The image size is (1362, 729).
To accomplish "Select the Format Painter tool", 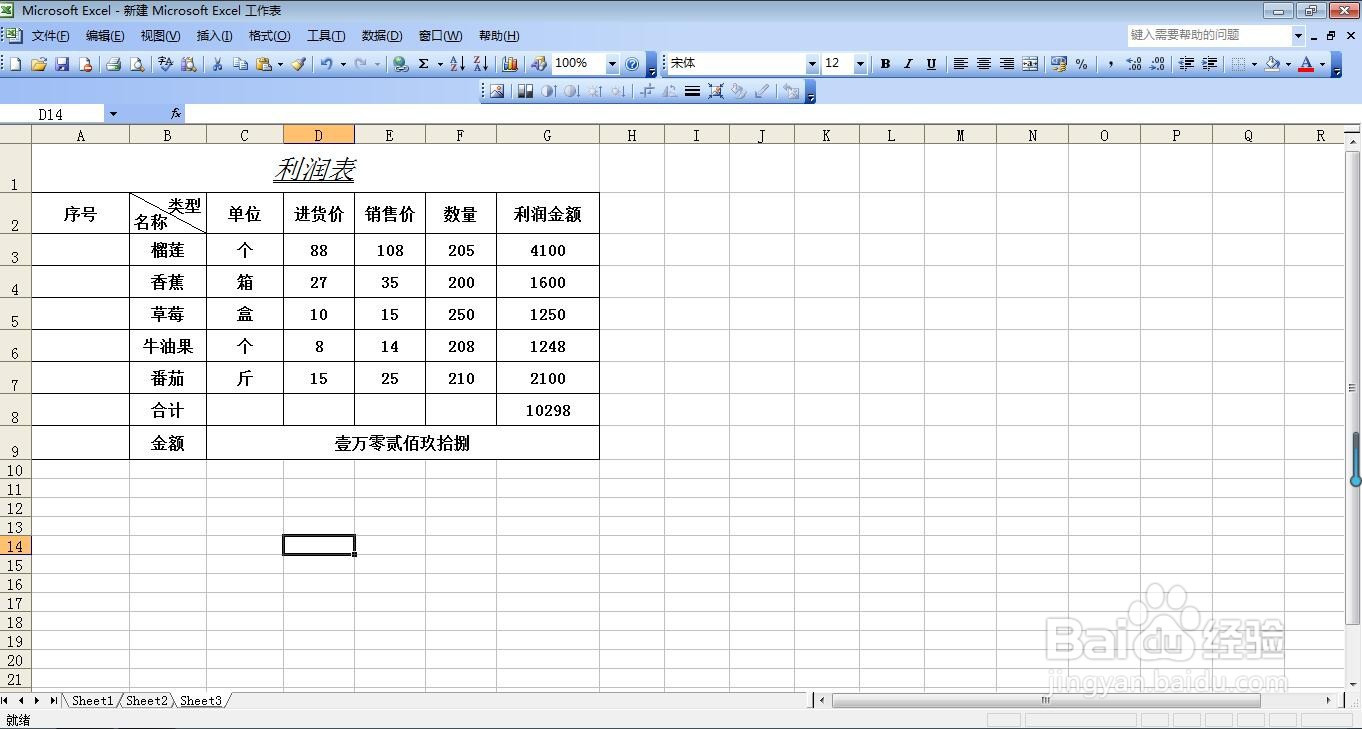I will coord(298,63).
